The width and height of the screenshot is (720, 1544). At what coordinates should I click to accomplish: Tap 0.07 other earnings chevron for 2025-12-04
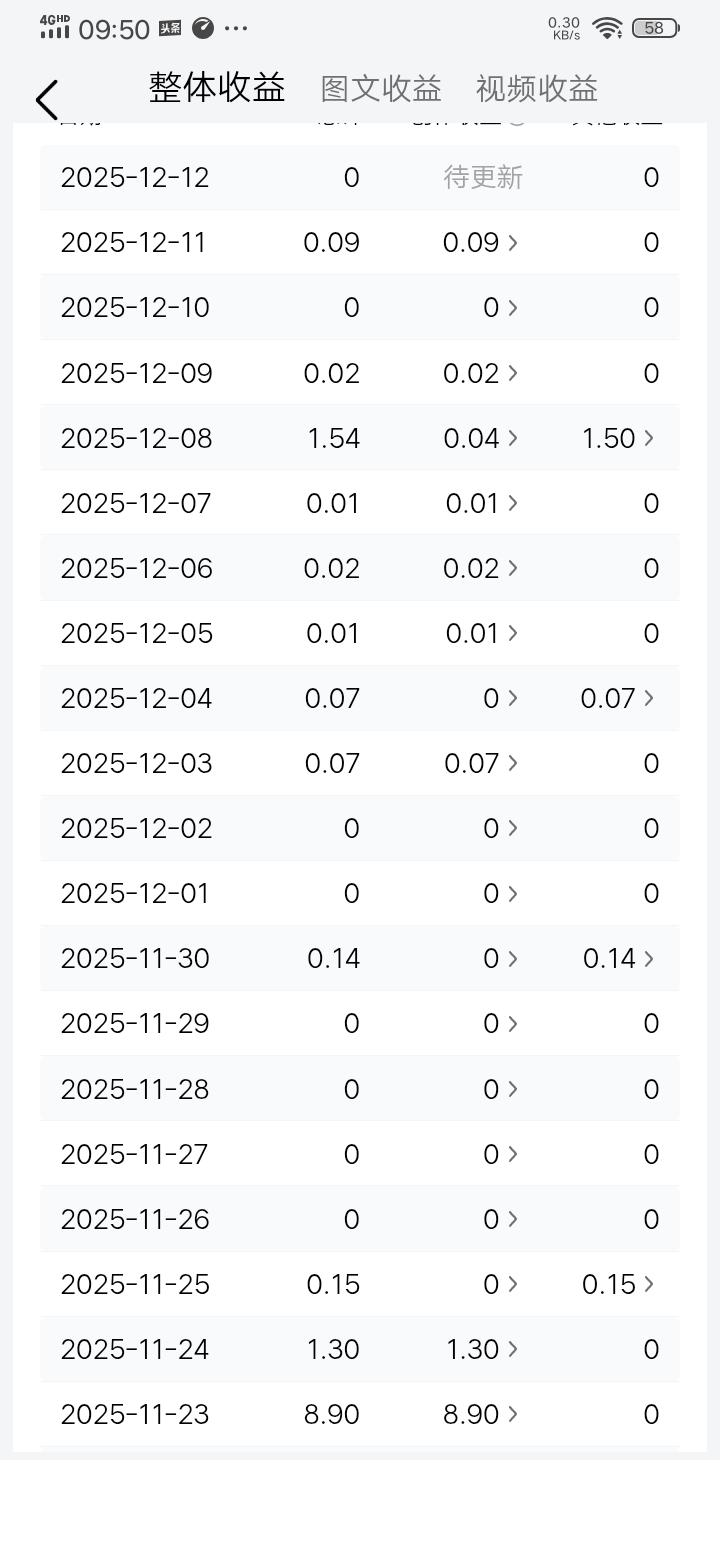[x=648, y=698]
